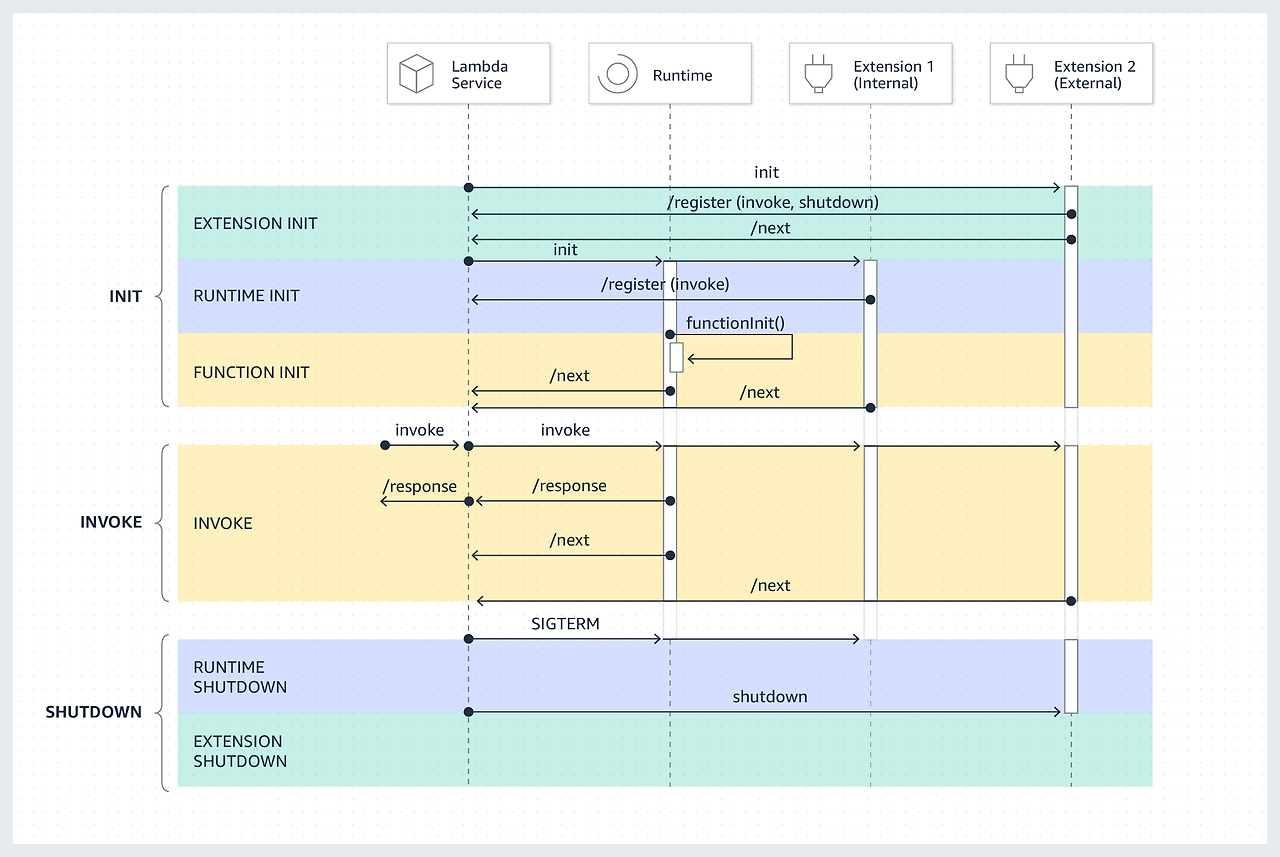Click the Lambda Service cube icon
Image resolution: width=1280 pixels, height=857 pixels.
[x=416, y=74]
